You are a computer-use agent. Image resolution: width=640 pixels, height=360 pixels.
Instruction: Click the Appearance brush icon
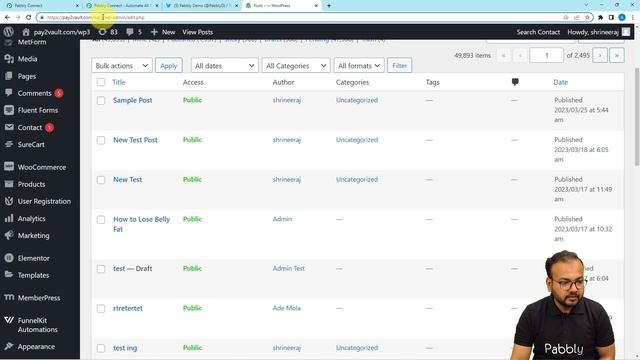[9, 346]
